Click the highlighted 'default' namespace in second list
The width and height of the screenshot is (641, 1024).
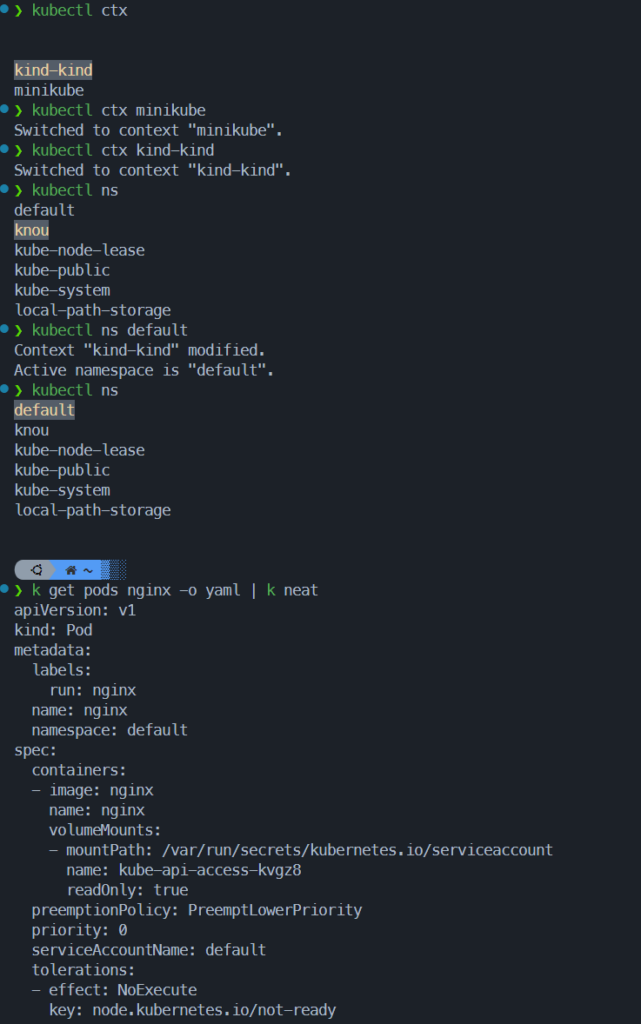(44, 410)
